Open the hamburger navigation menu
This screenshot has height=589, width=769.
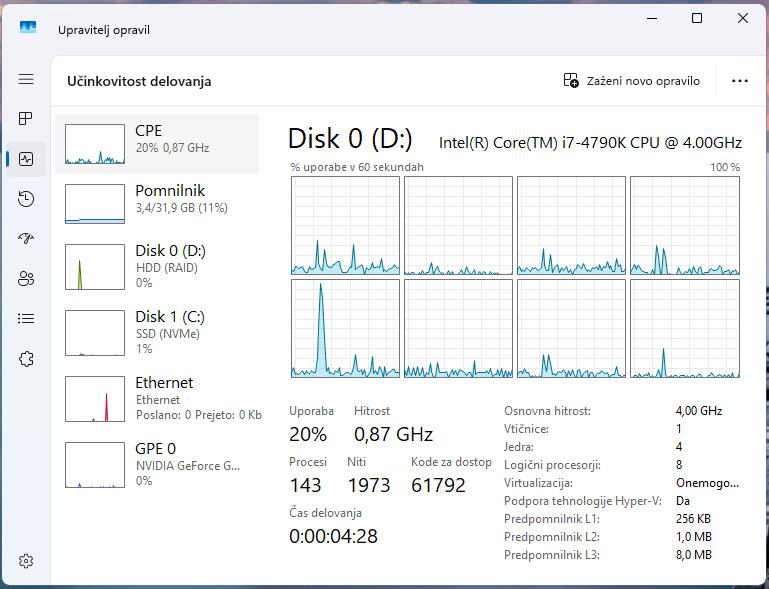pos(26,79)
